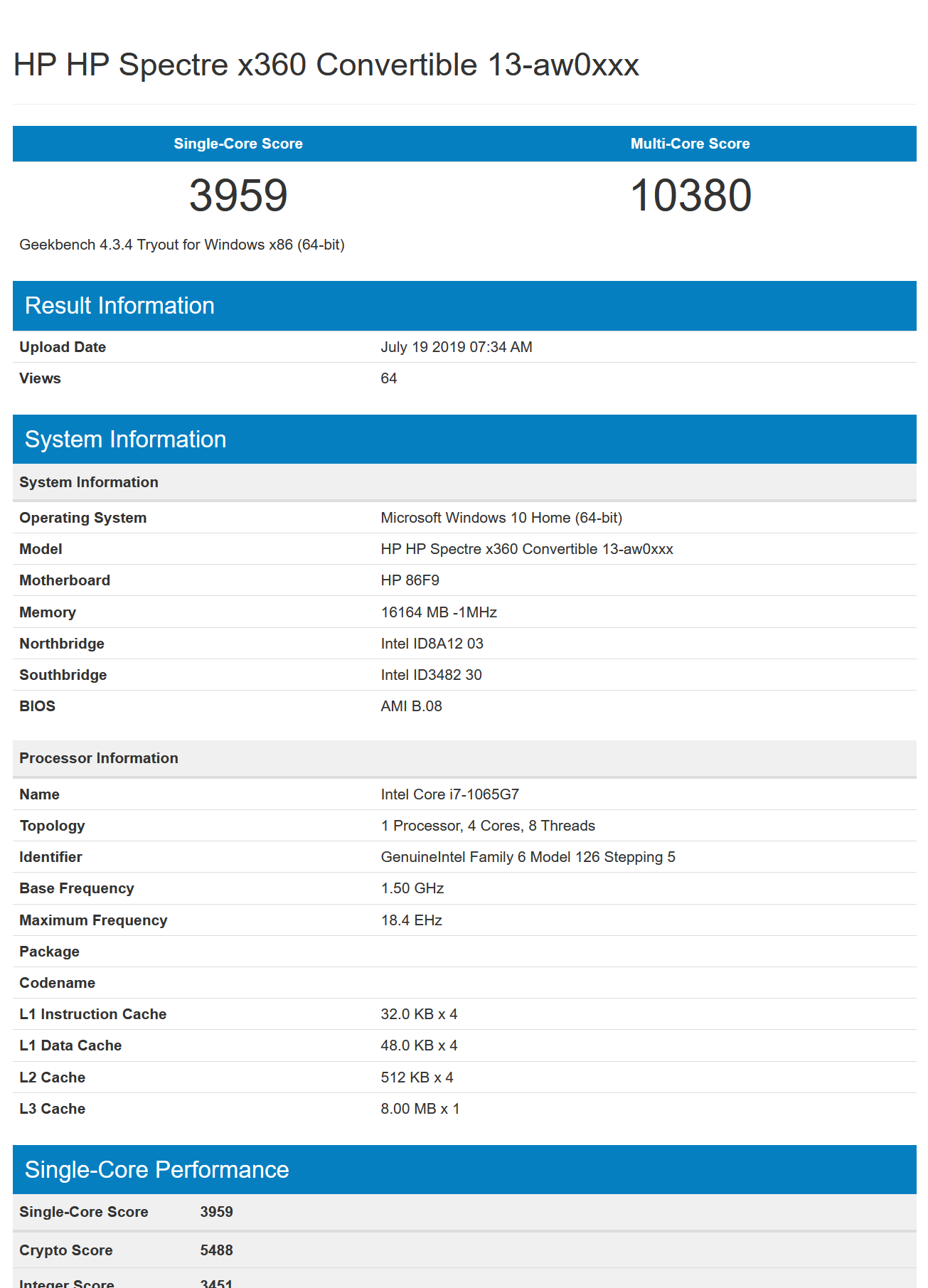Click the BIOS value AMI B.08

click(411, 706)
